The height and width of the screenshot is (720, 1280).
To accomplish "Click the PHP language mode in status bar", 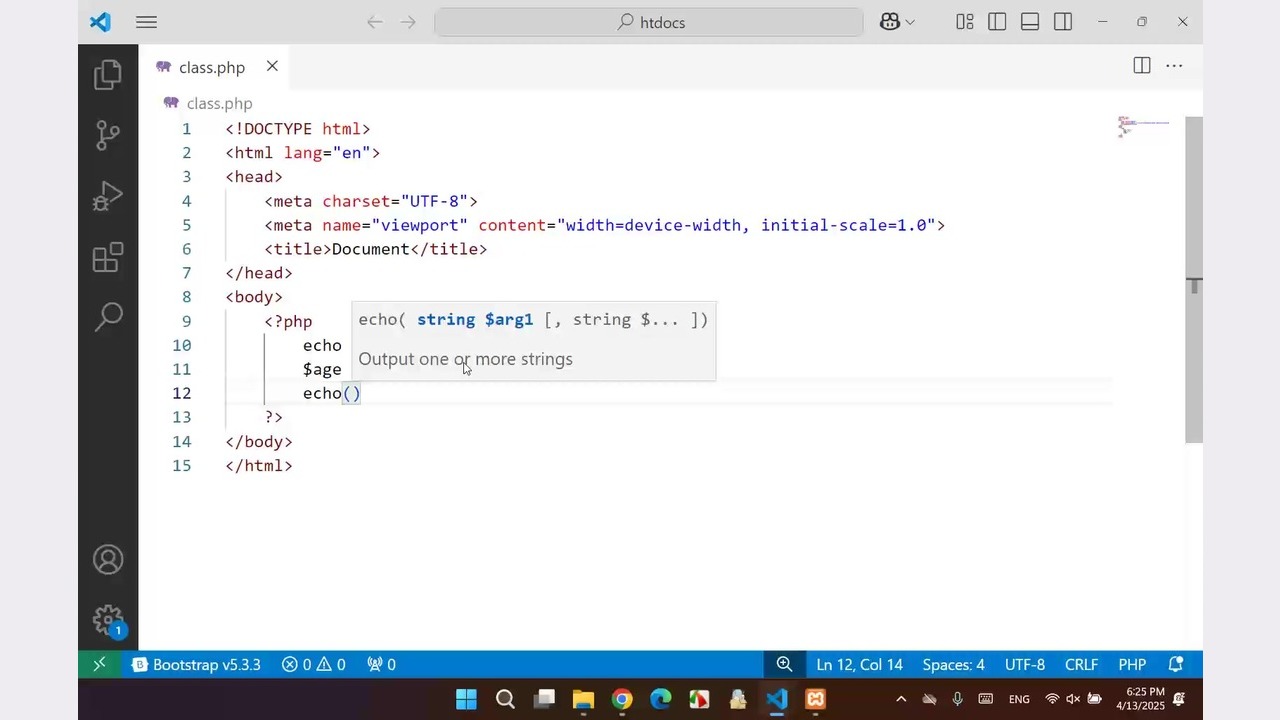I will pos(1132,665).
